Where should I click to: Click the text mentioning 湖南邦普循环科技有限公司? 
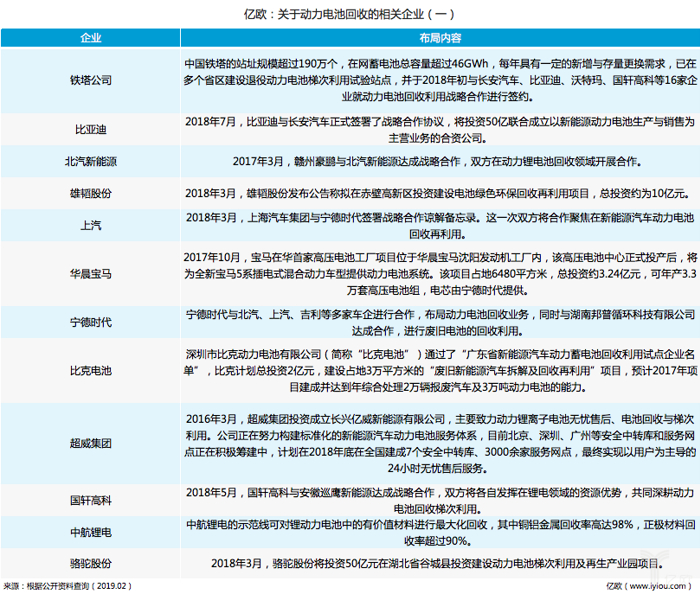(440, 323)
